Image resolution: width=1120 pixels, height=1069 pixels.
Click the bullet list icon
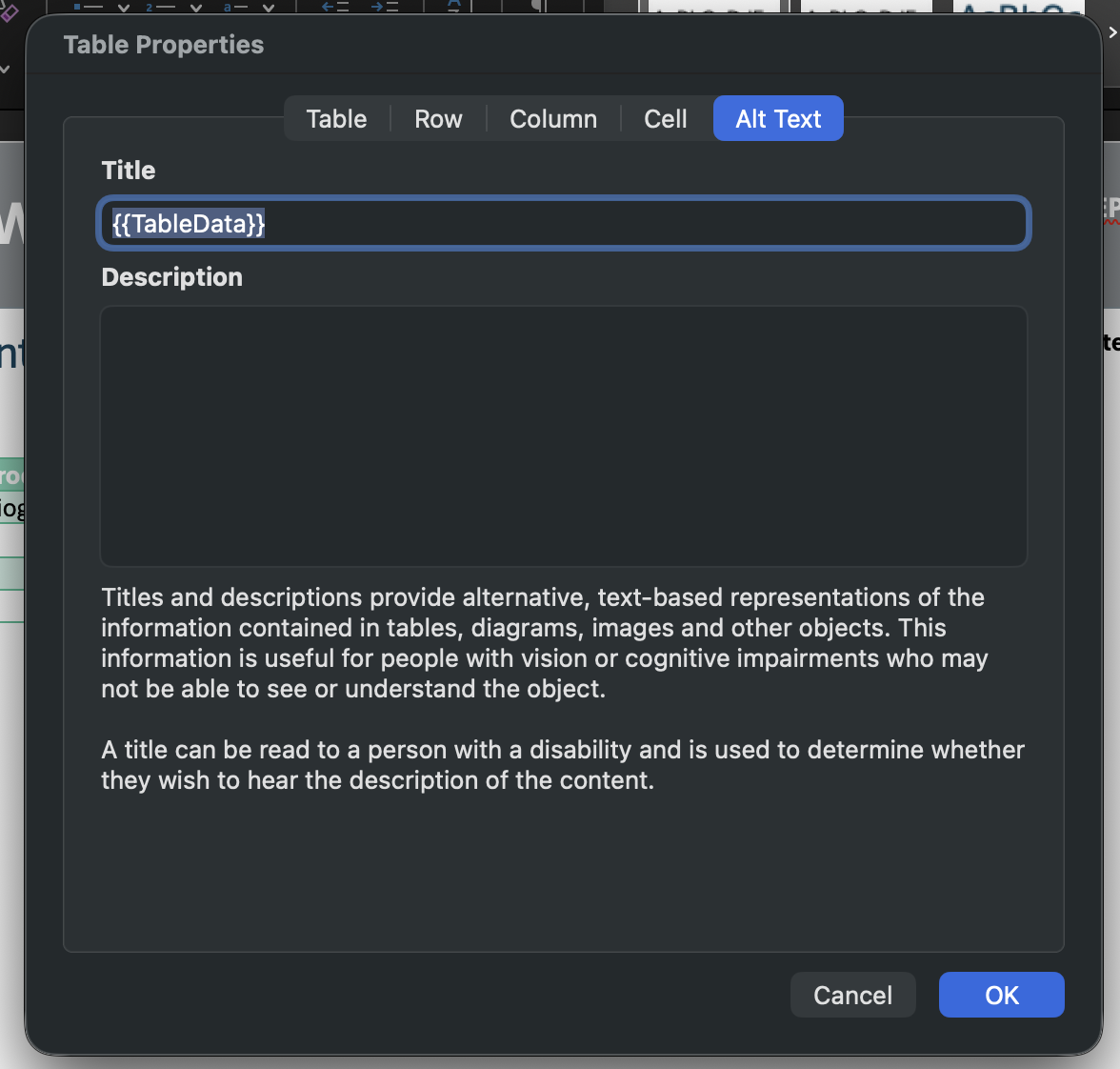coord(88,7)
